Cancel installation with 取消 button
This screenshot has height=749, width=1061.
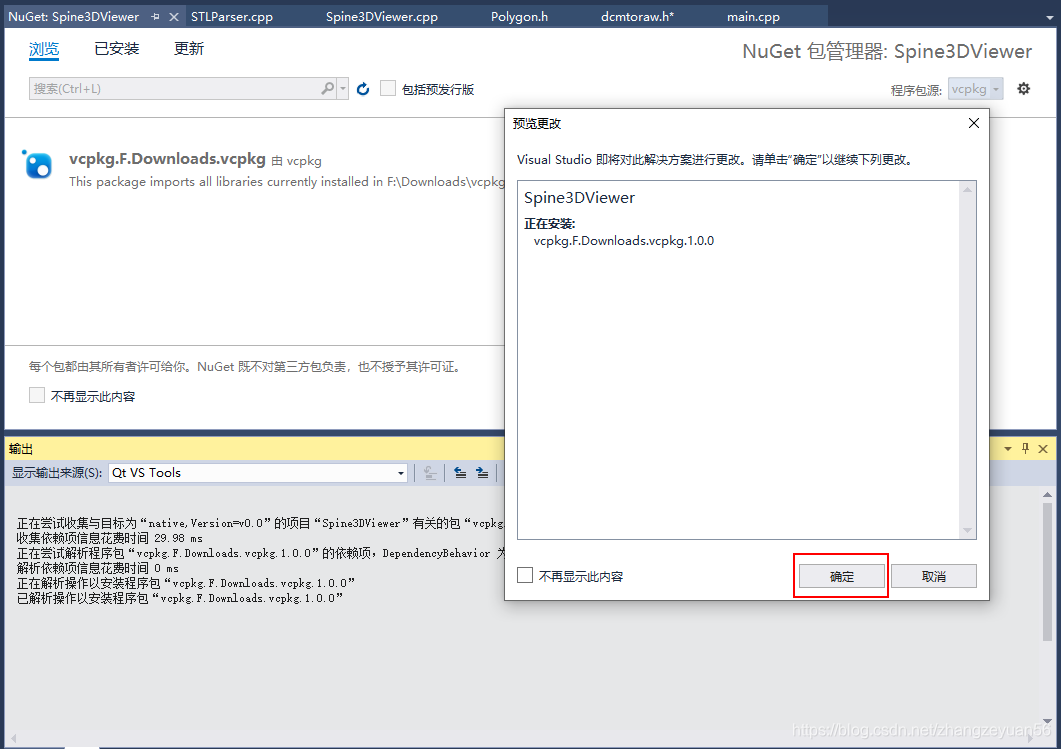tap(933, 575)
